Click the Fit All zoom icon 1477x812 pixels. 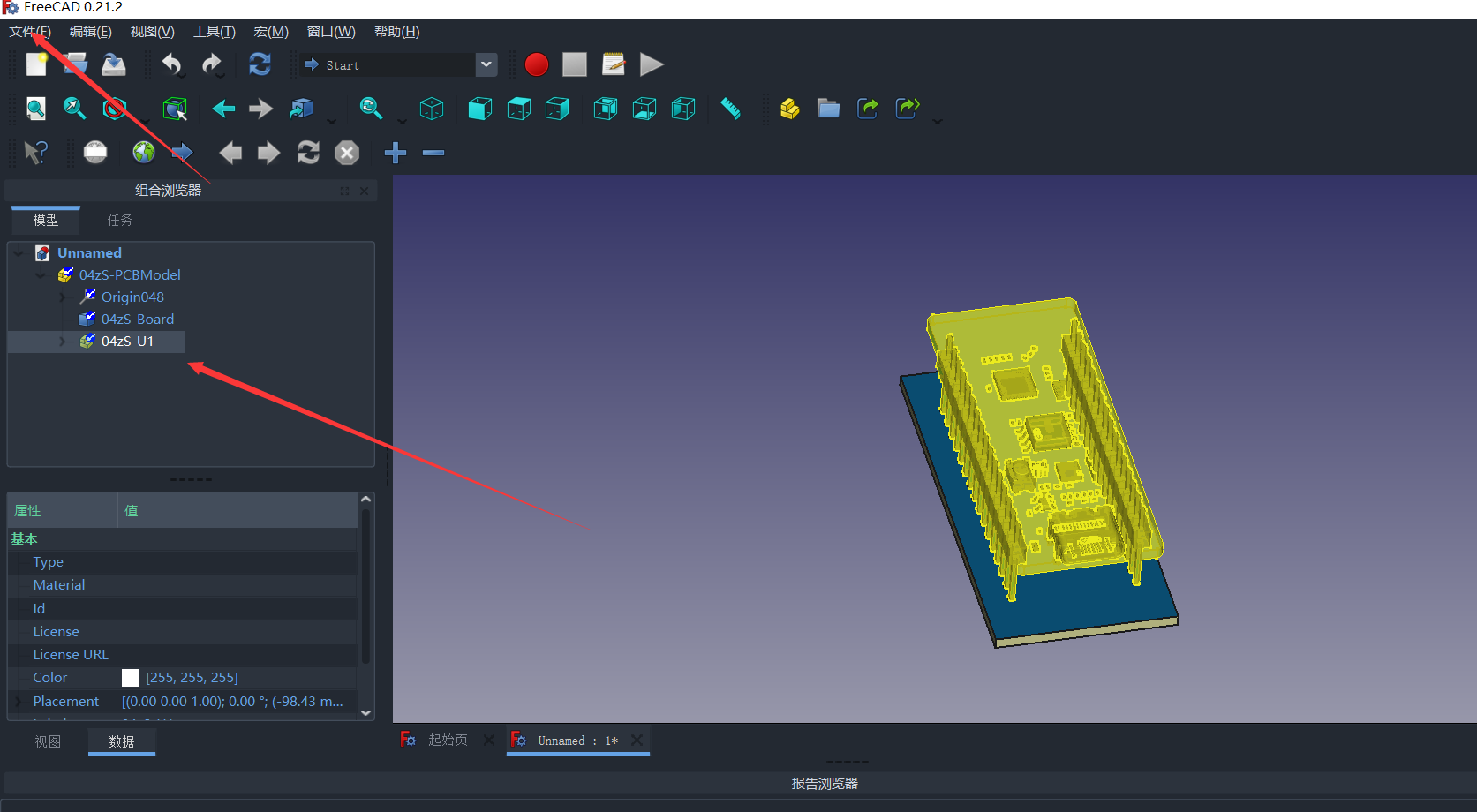click(36, 109)
